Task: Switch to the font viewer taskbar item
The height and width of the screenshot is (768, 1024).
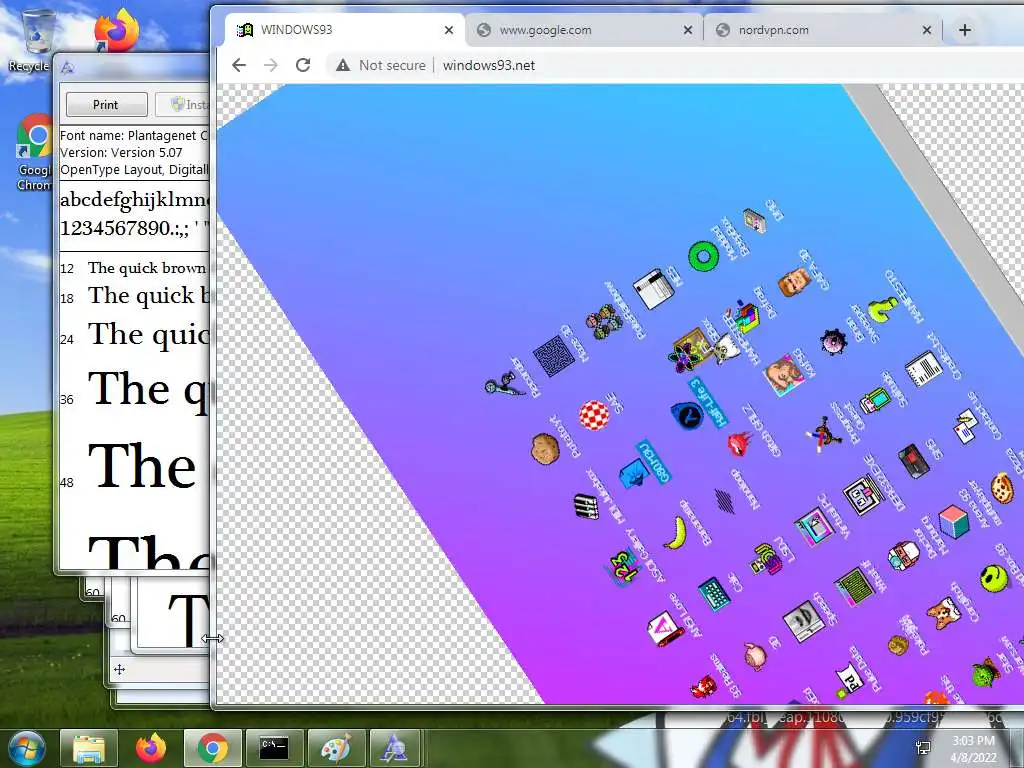Action: click(x=396, y=748)
